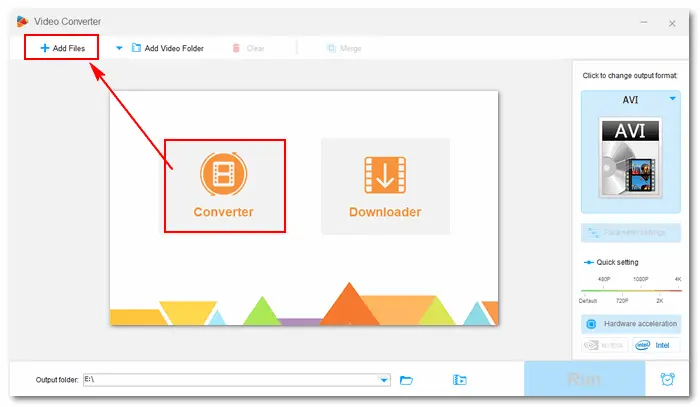Enable Hardware acceleration
Image resolution: width=700 pixels, height=407 pixels.
point(631,324)
